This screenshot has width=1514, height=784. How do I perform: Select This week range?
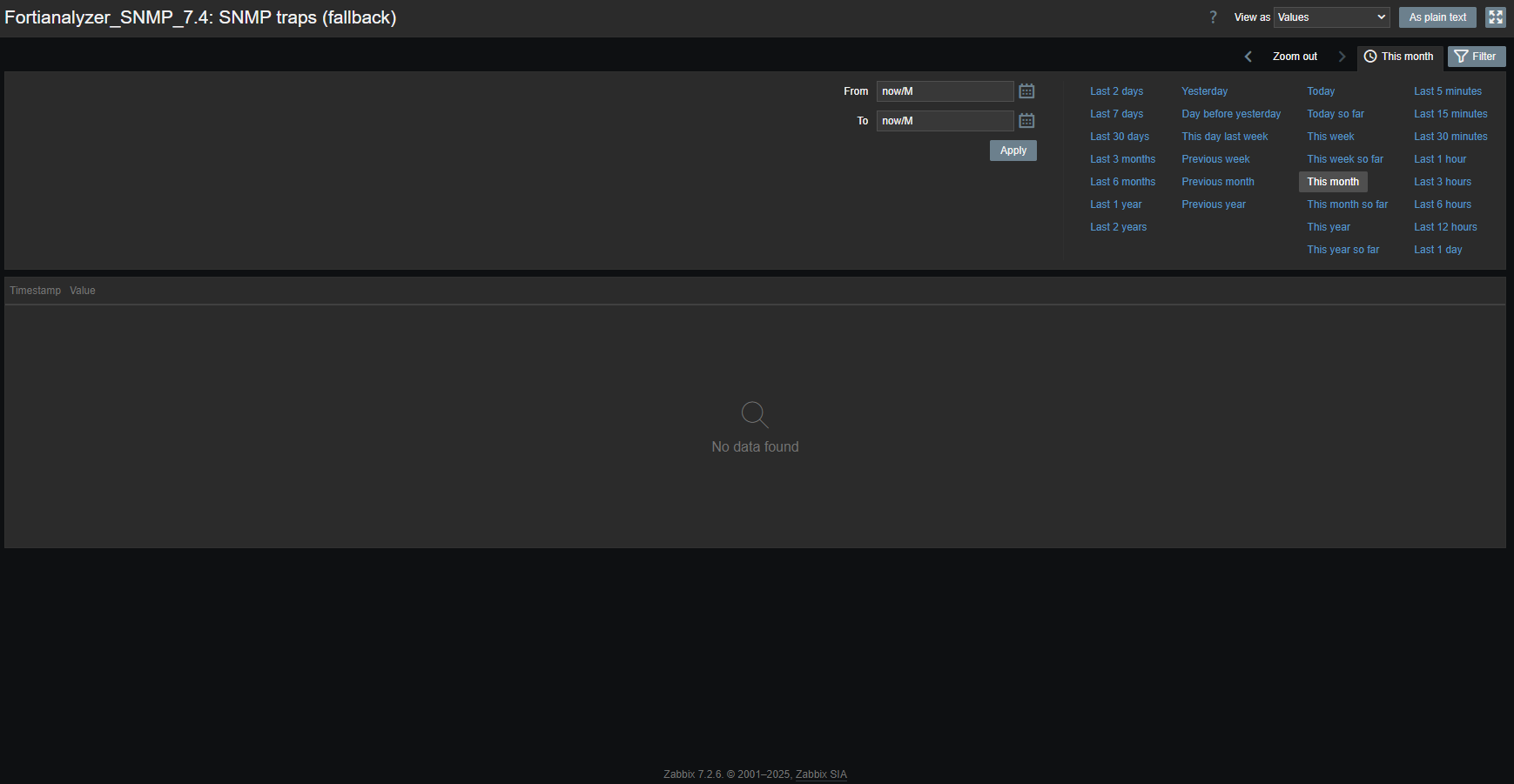(x=1330, y=137)
